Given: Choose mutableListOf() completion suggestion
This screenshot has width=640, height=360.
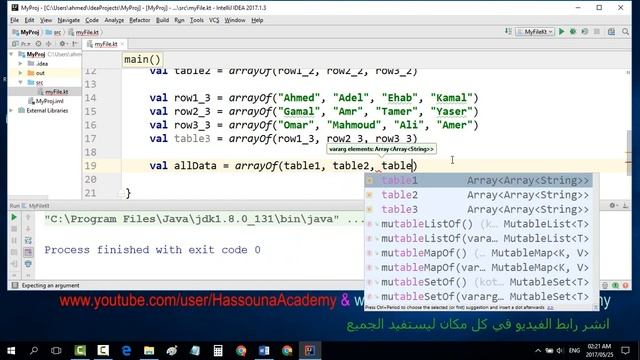Looking at the screenshot, I should click(x=478, y=224).
